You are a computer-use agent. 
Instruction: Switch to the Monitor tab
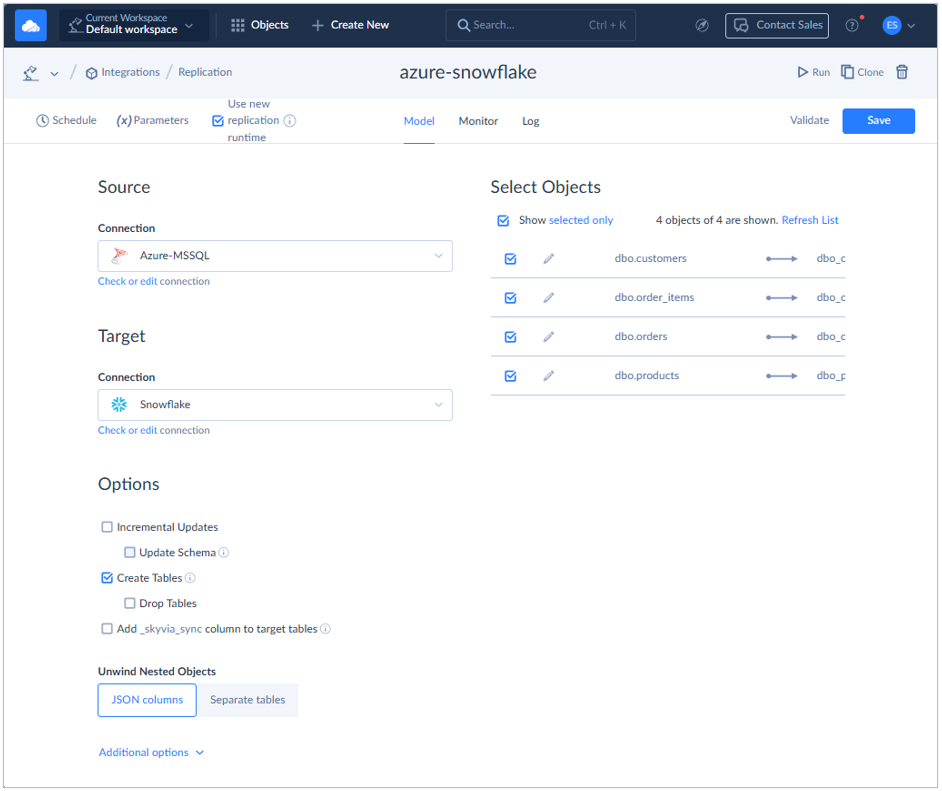pyautogui.click(x=478, y=121)
